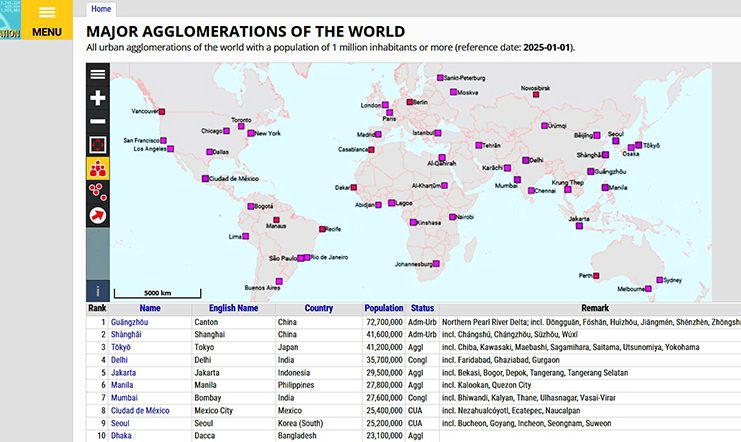Sort the table by Population column
Viewport: 741px width, 442px height.
click(384, 309)
